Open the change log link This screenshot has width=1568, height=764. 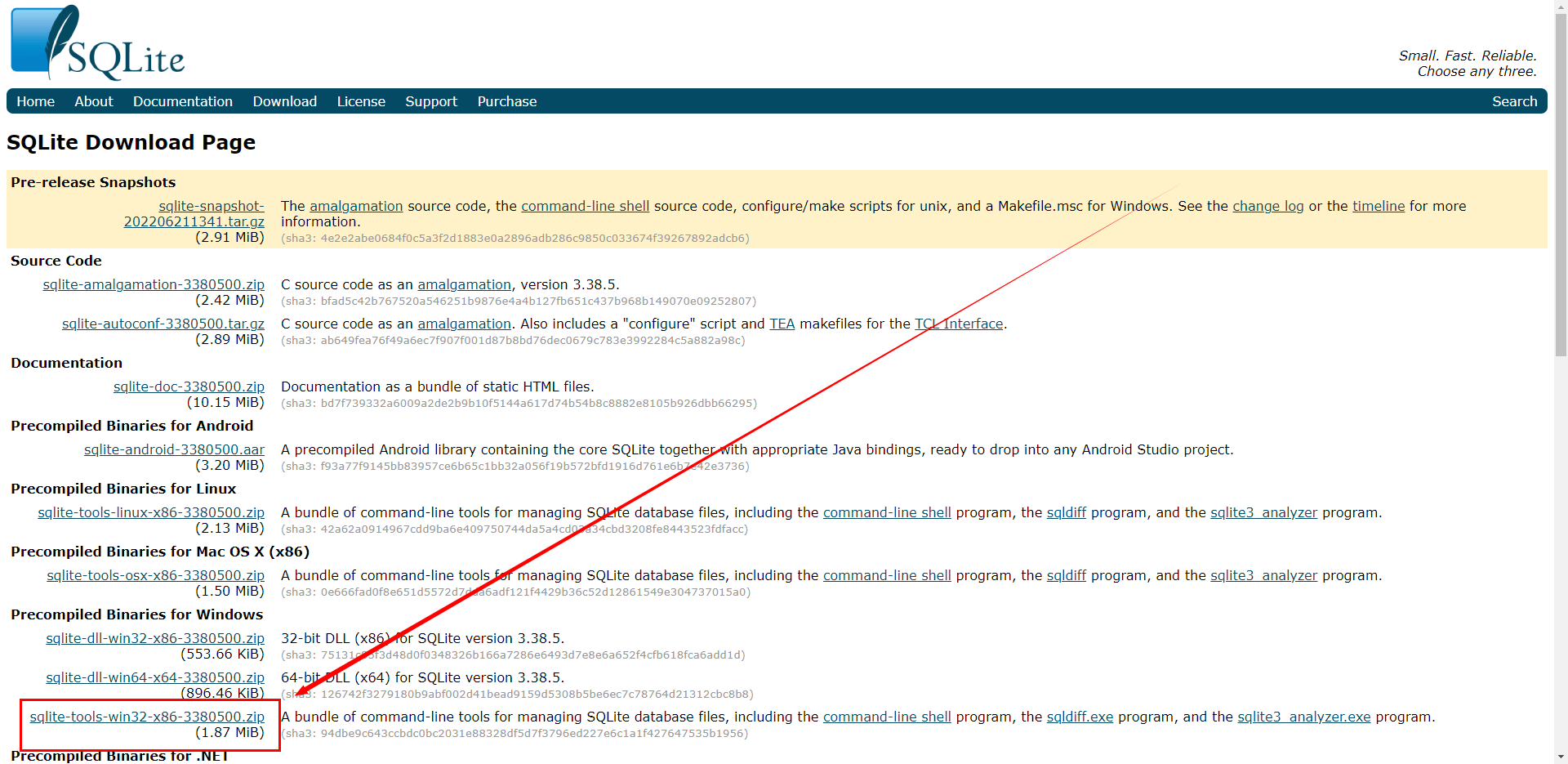[1268, 206]
